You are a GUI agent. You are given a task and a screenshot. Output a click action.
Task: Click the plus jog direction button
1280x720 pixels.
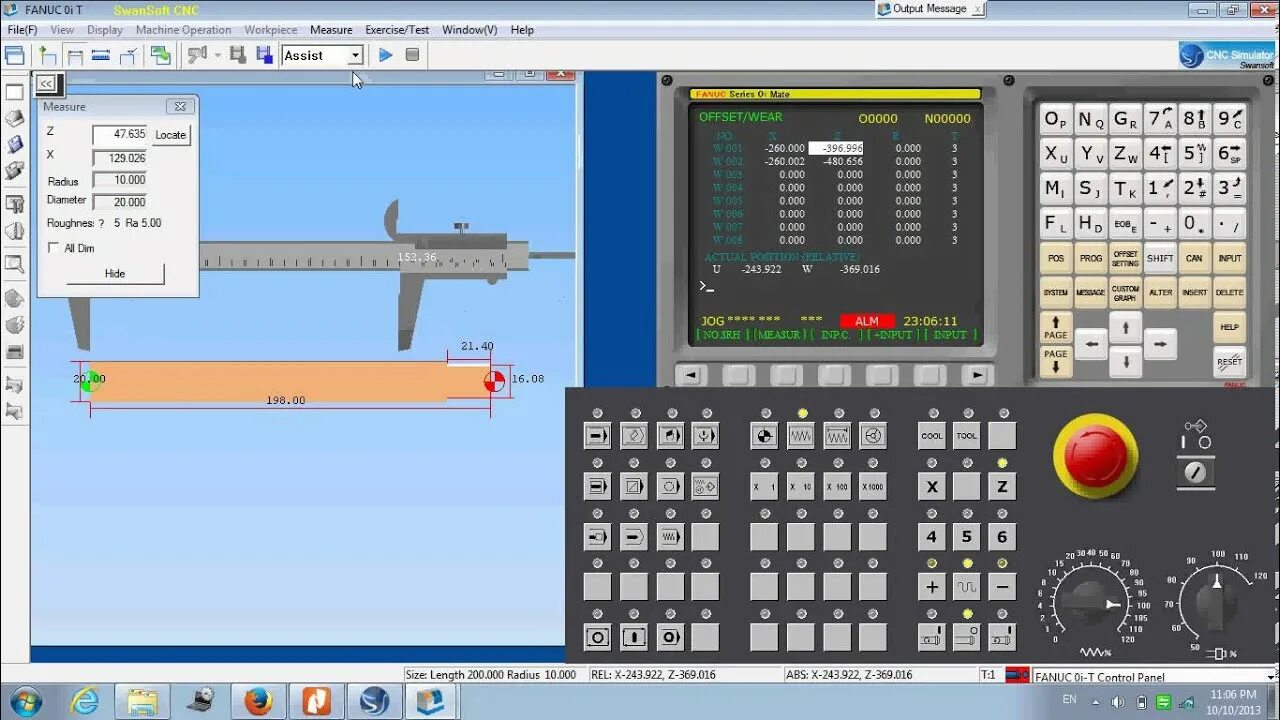pos(932,587)
